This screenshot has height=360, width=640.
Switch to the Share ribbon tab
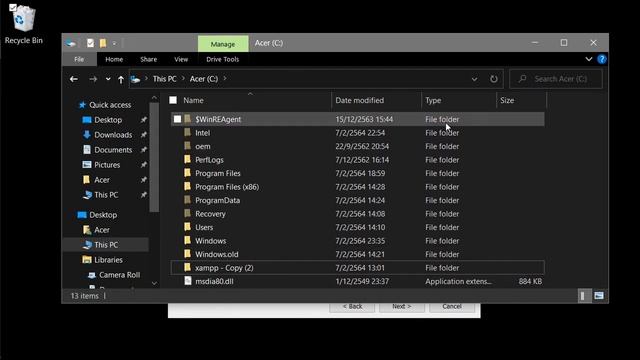(149, 59)
